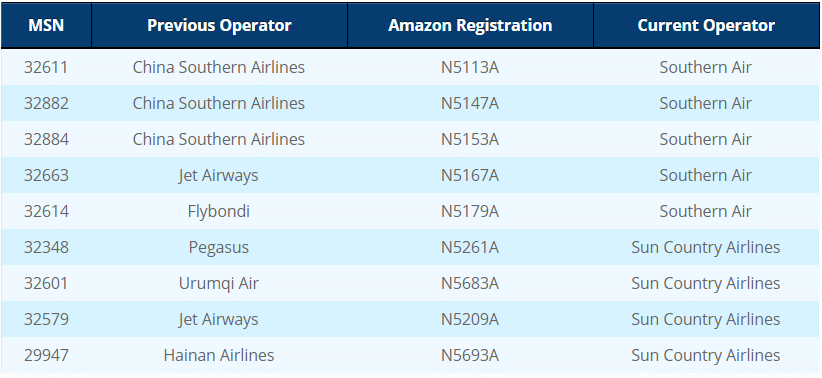Click the MSN column header
The width and height of the screenshot is (822, 378).
[46, 25]
